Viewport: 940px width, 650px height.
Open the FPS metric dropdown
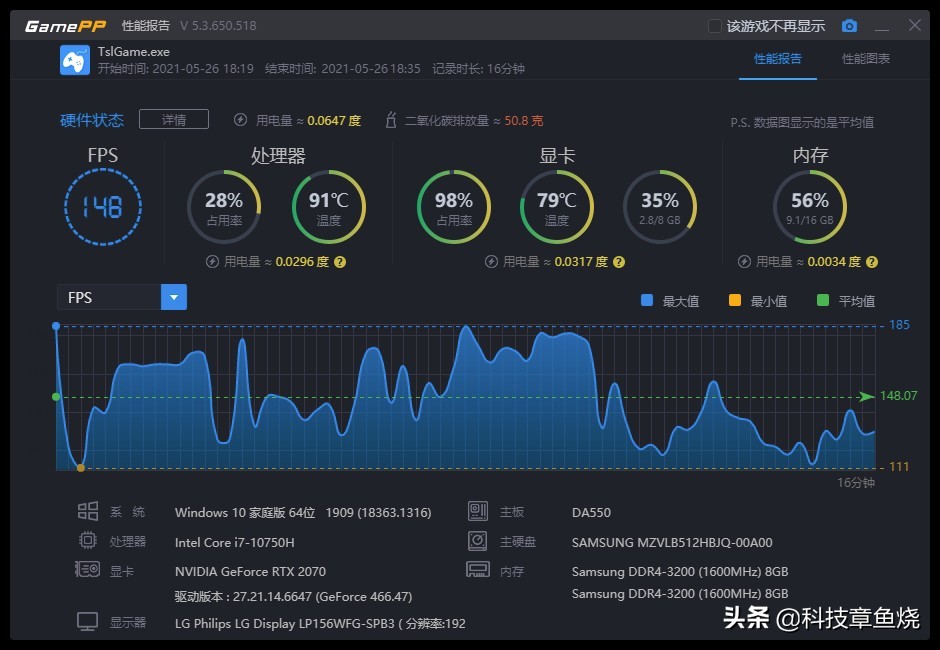pos(173,297)
